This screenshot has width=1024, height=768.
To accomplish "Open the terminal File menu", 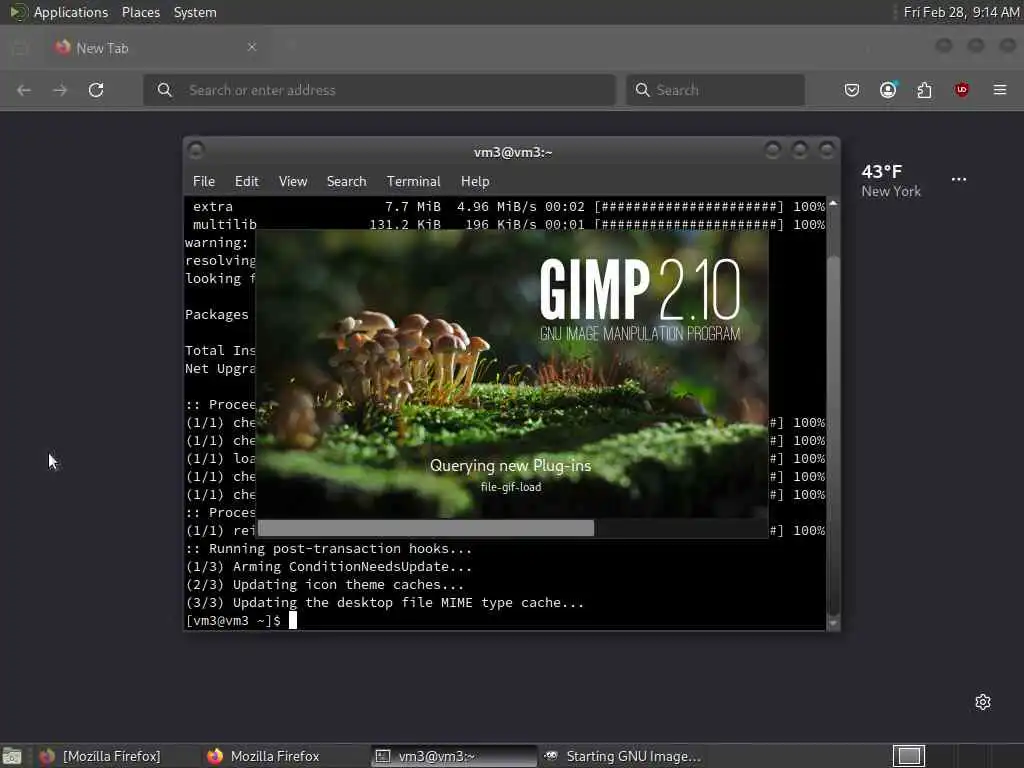I will 204,182.
